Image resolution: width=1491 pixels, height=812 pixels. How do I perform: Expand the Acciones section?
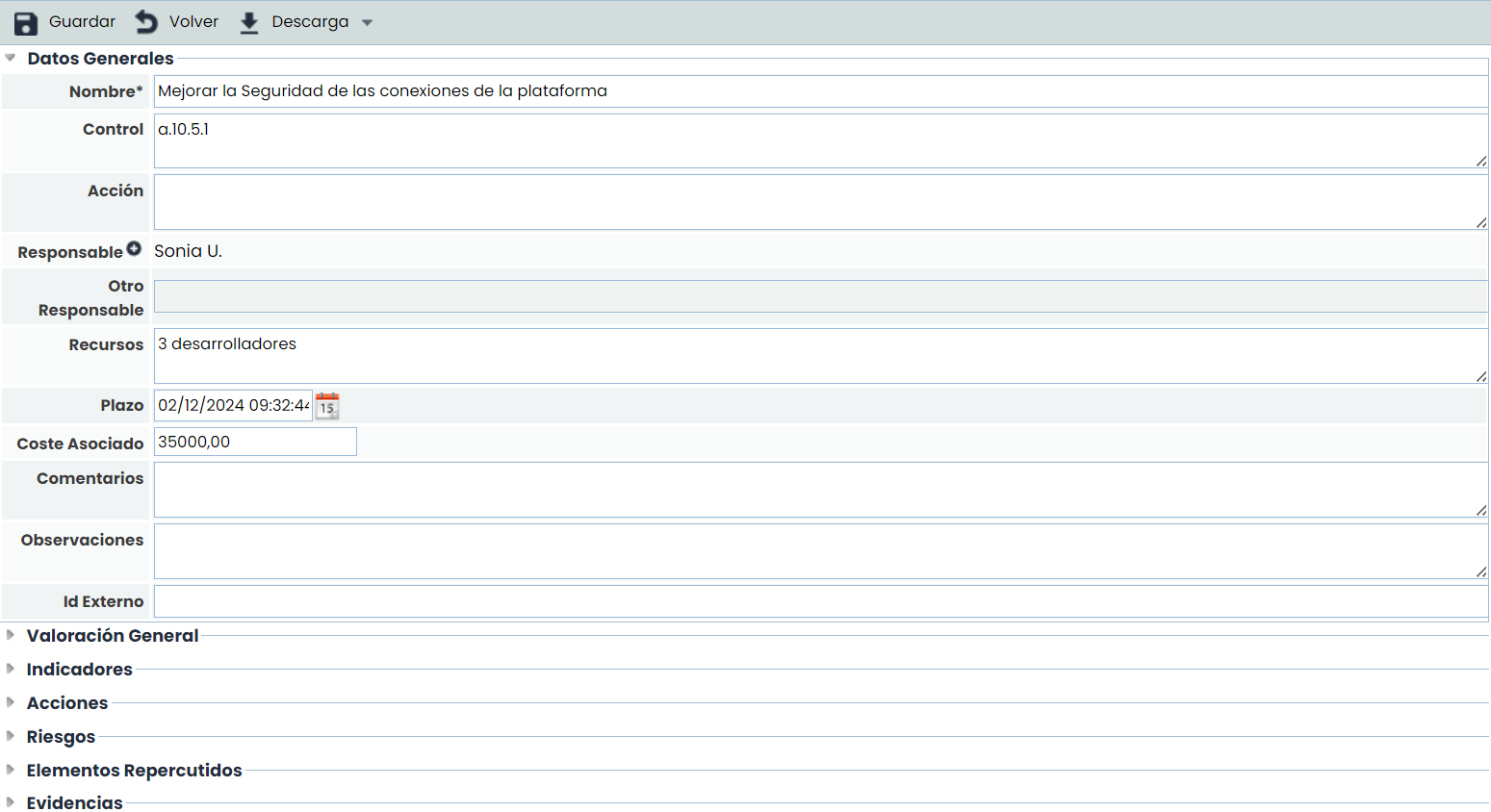11,702
